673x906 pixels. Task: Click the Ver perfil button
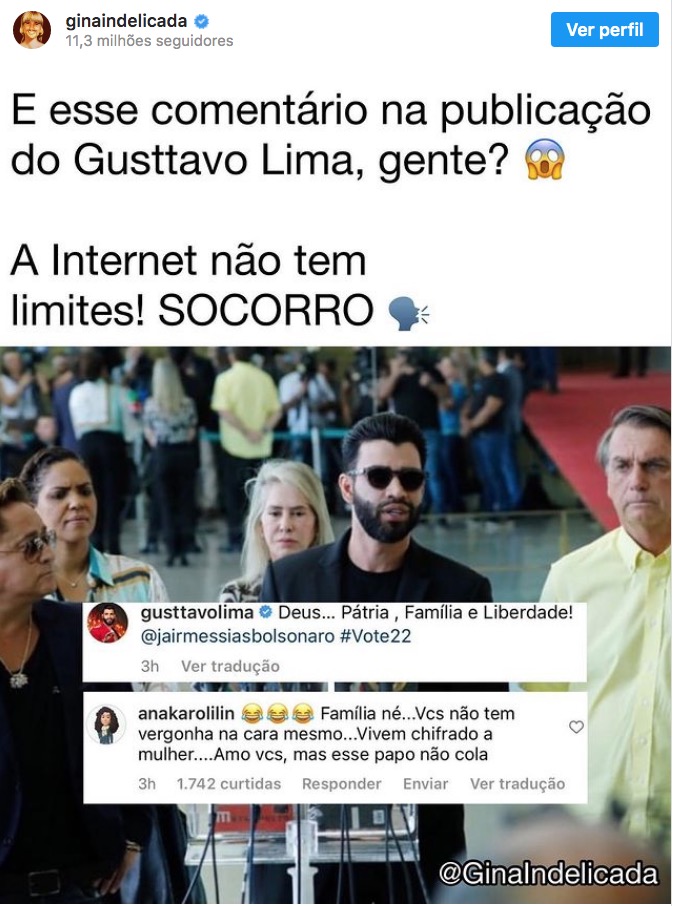pos(604,29)
